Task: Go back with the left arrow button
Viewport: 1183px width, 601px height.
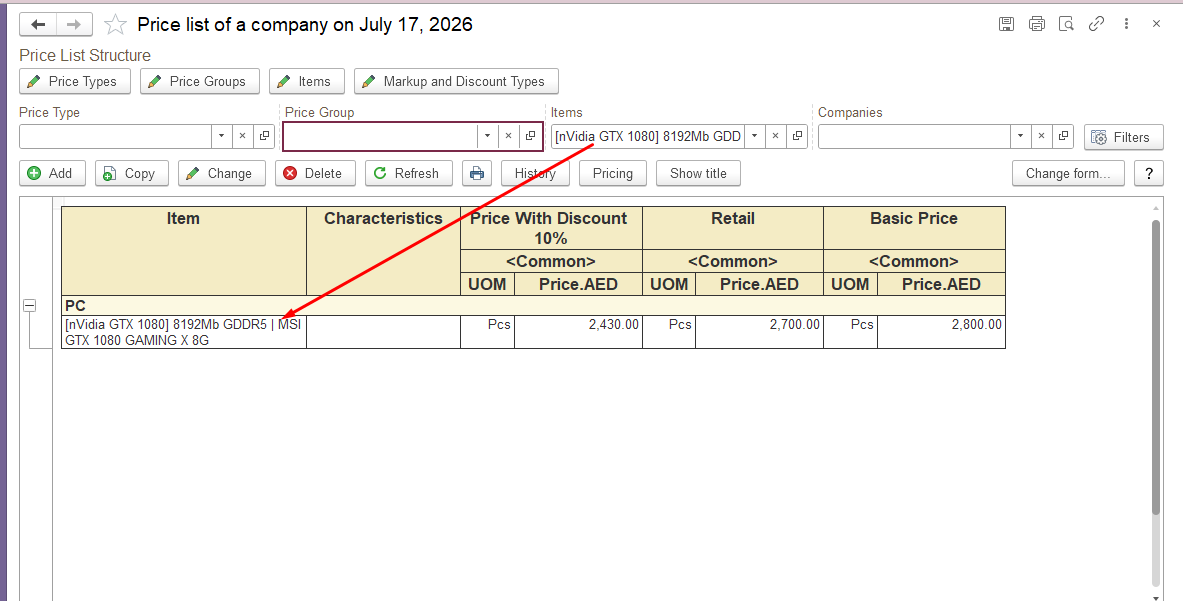Action: 38,24
